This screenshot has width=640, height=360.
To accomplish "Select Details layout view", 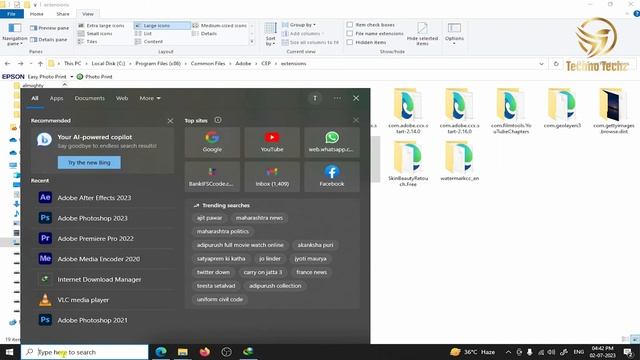I will click(x=205, y=33).
